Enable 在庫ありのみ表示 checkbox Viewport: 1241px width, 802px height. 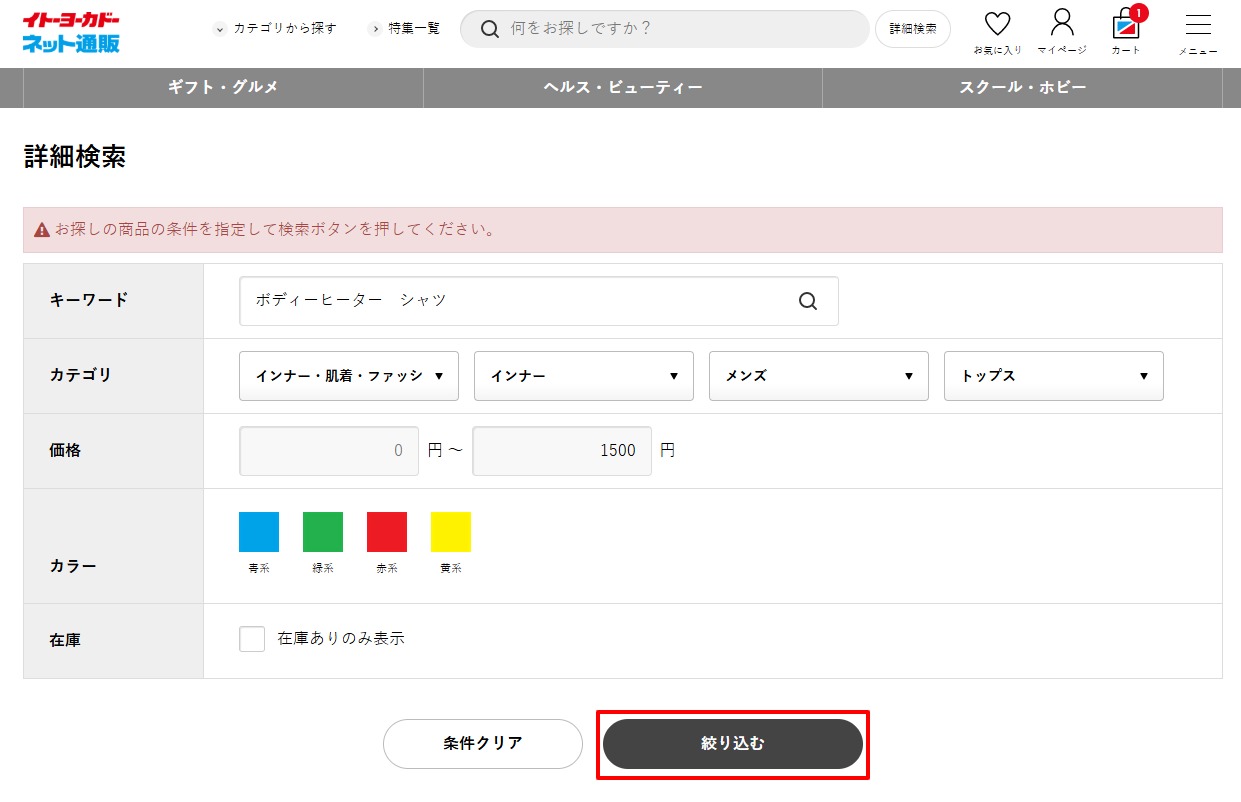252,639
